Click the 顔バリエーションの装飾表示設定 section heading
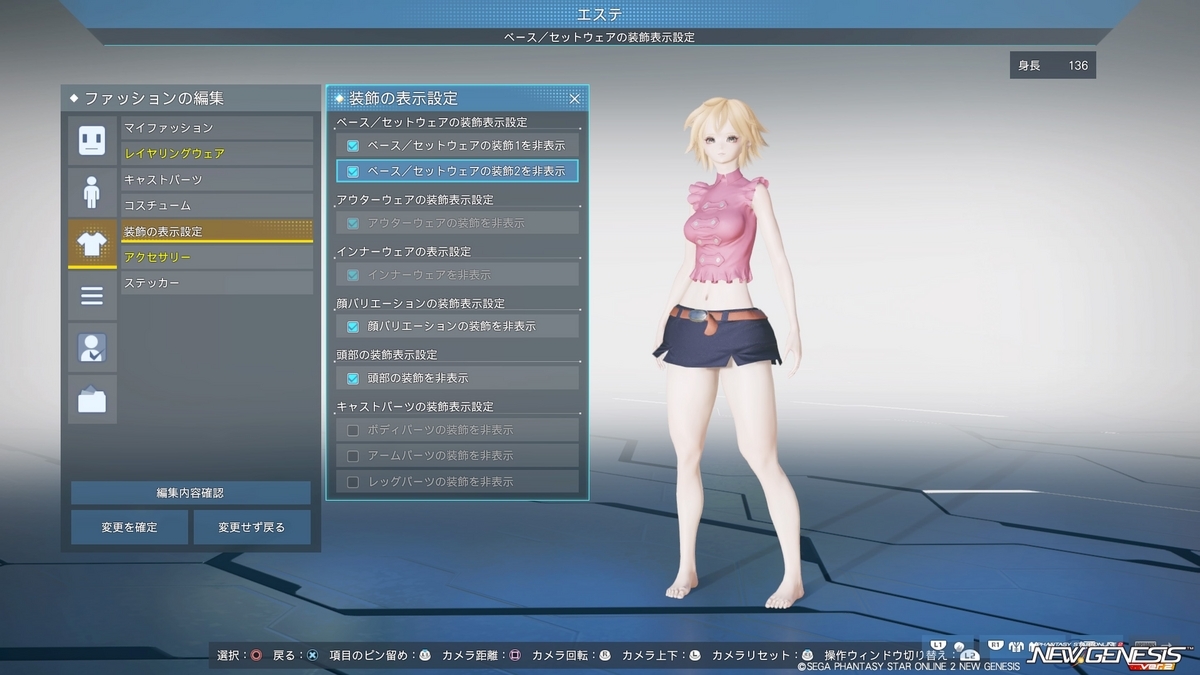 coord(420,303)
